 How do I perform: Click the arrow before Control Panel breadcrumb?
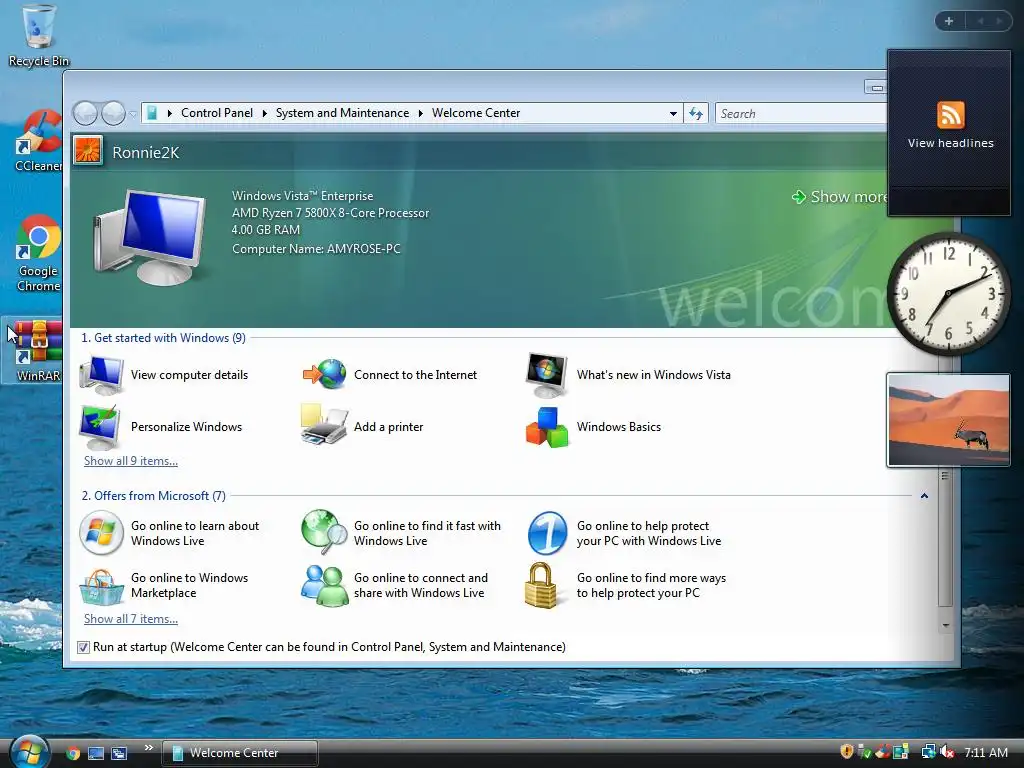click(170, 113)
